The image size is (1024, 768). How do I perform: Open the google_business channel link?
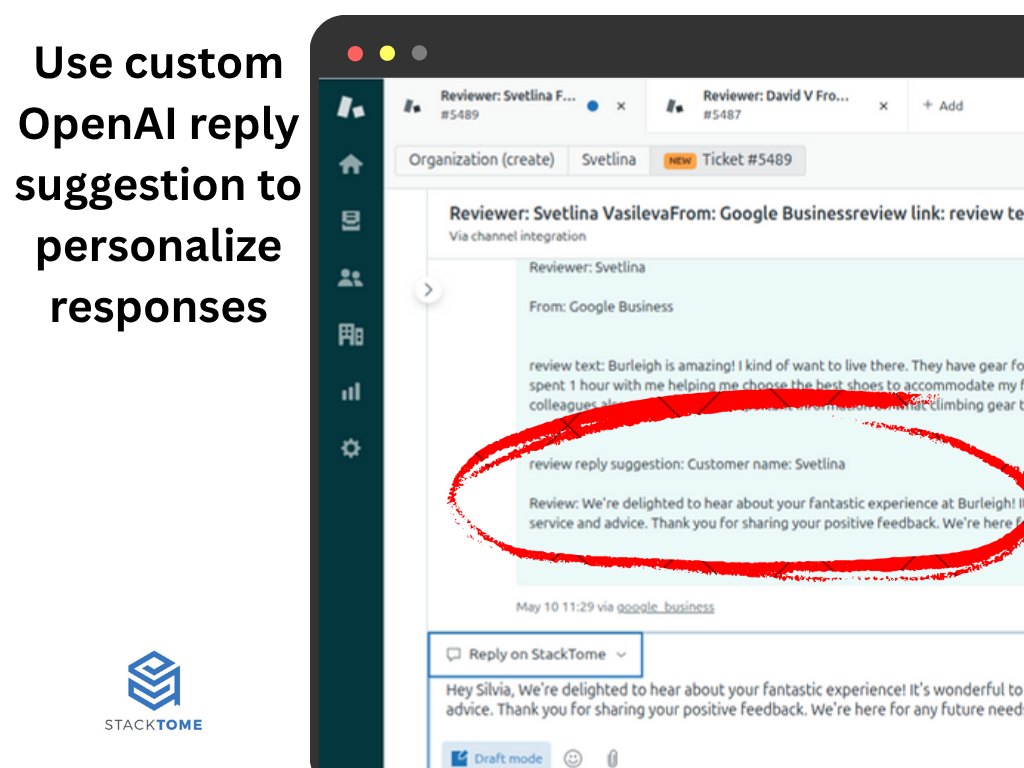665,607
